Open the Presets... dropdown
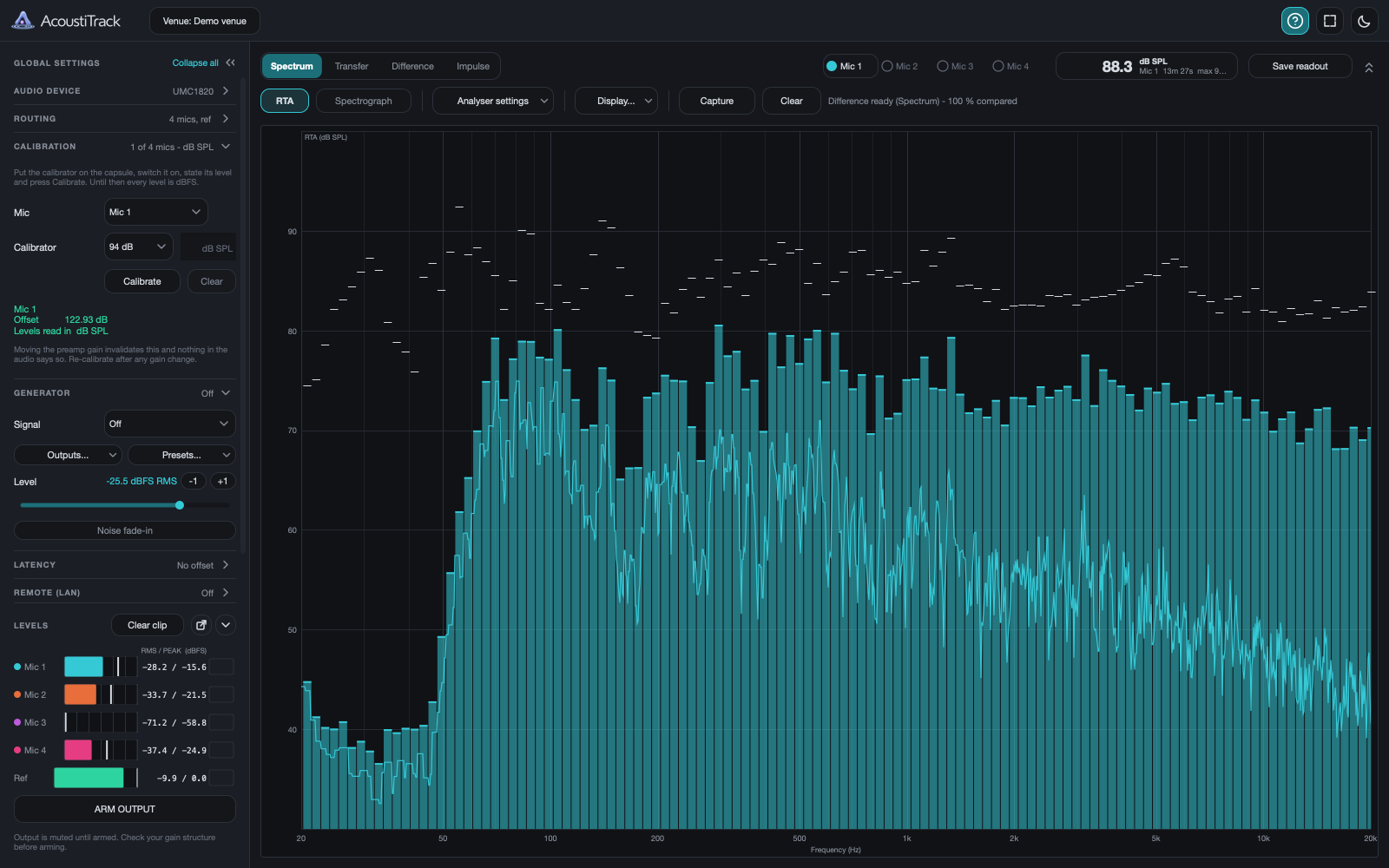The width and height of the screenshot is (1389, 868). 181,455
